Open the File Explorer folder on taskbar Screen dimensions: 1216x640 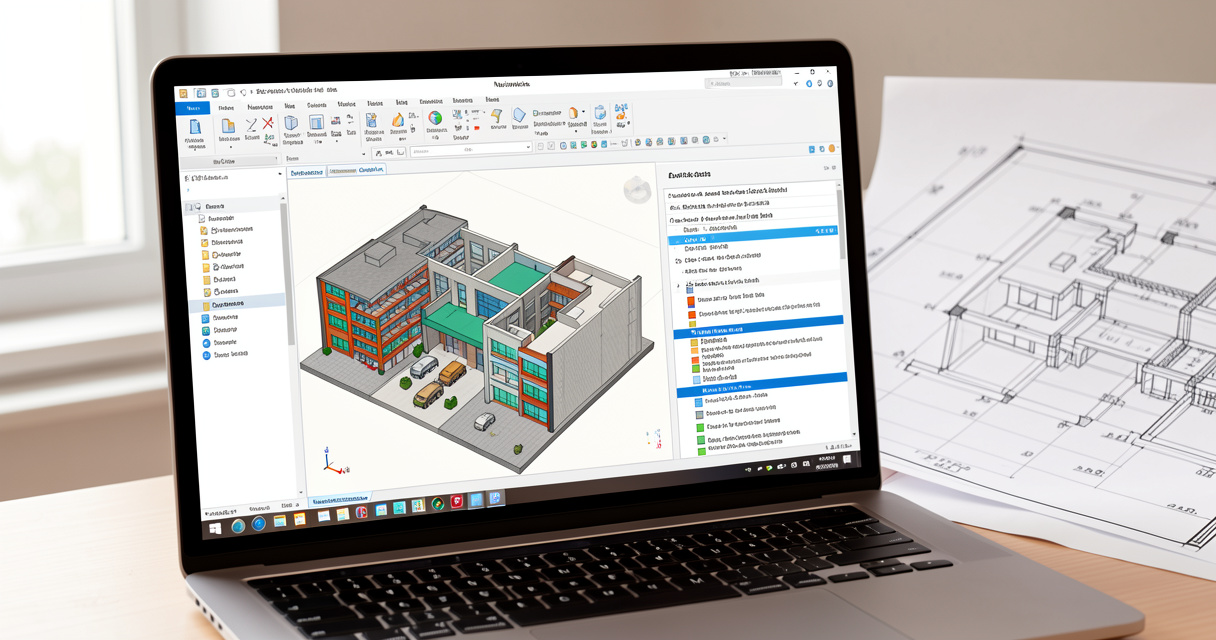click(280, 521)
